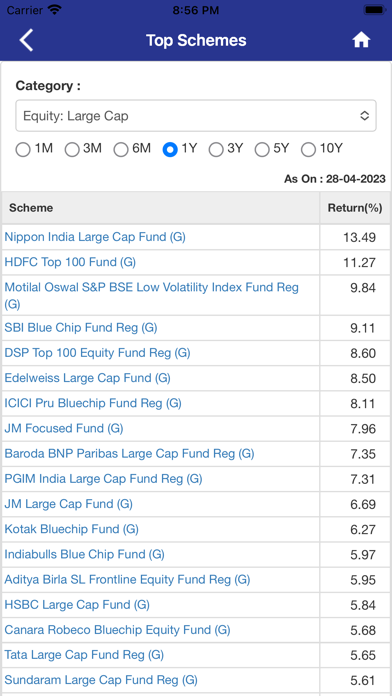Click the 7.96 return value
This screenshot has height=696, width=392.
pos(363,429)
